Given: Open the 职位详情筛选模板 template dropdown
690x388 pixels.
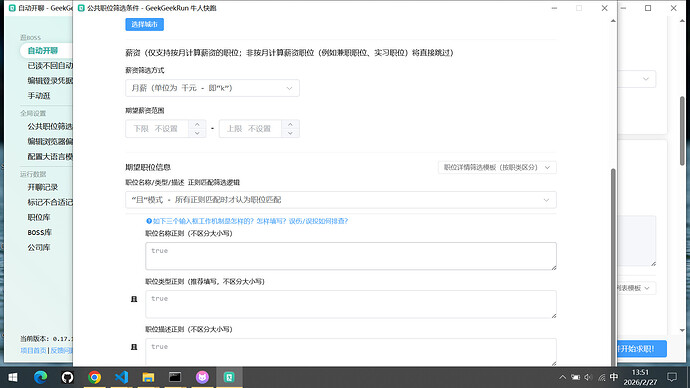Looking at the screenshot, I should pos(497,167).
